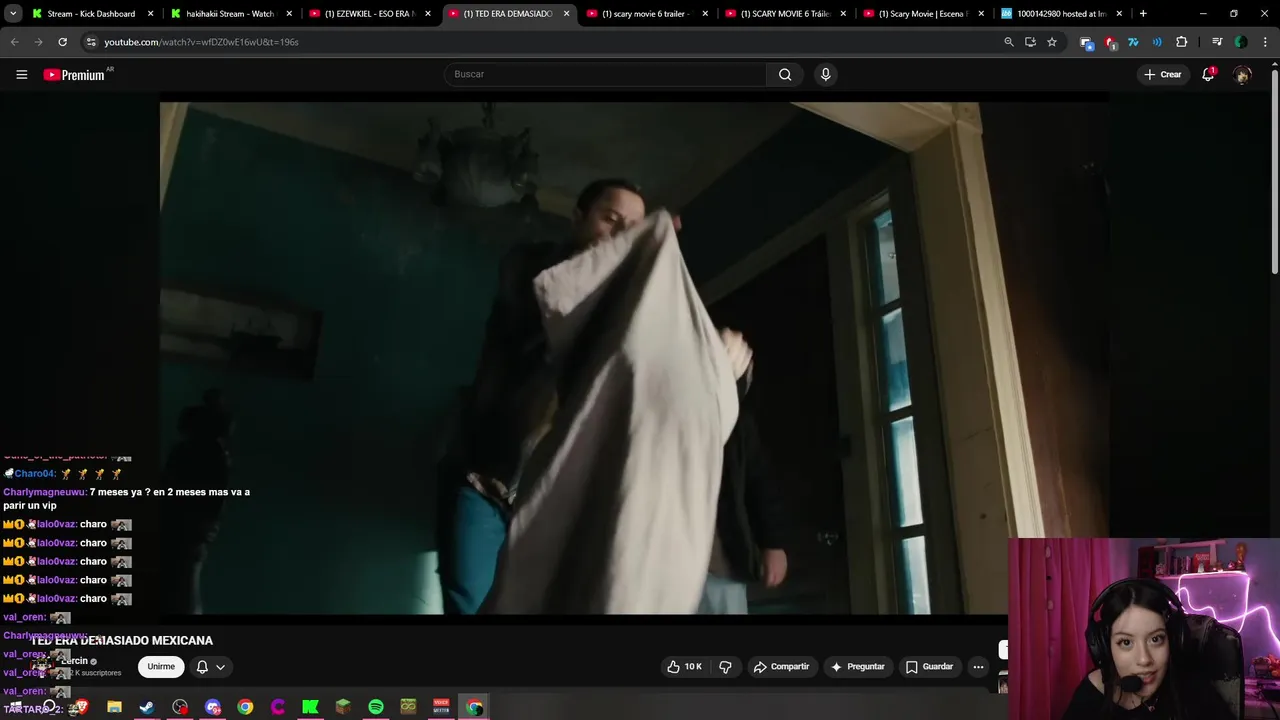
Task: Open Spotify from the taskbar
Action: (x=376, y=707)
